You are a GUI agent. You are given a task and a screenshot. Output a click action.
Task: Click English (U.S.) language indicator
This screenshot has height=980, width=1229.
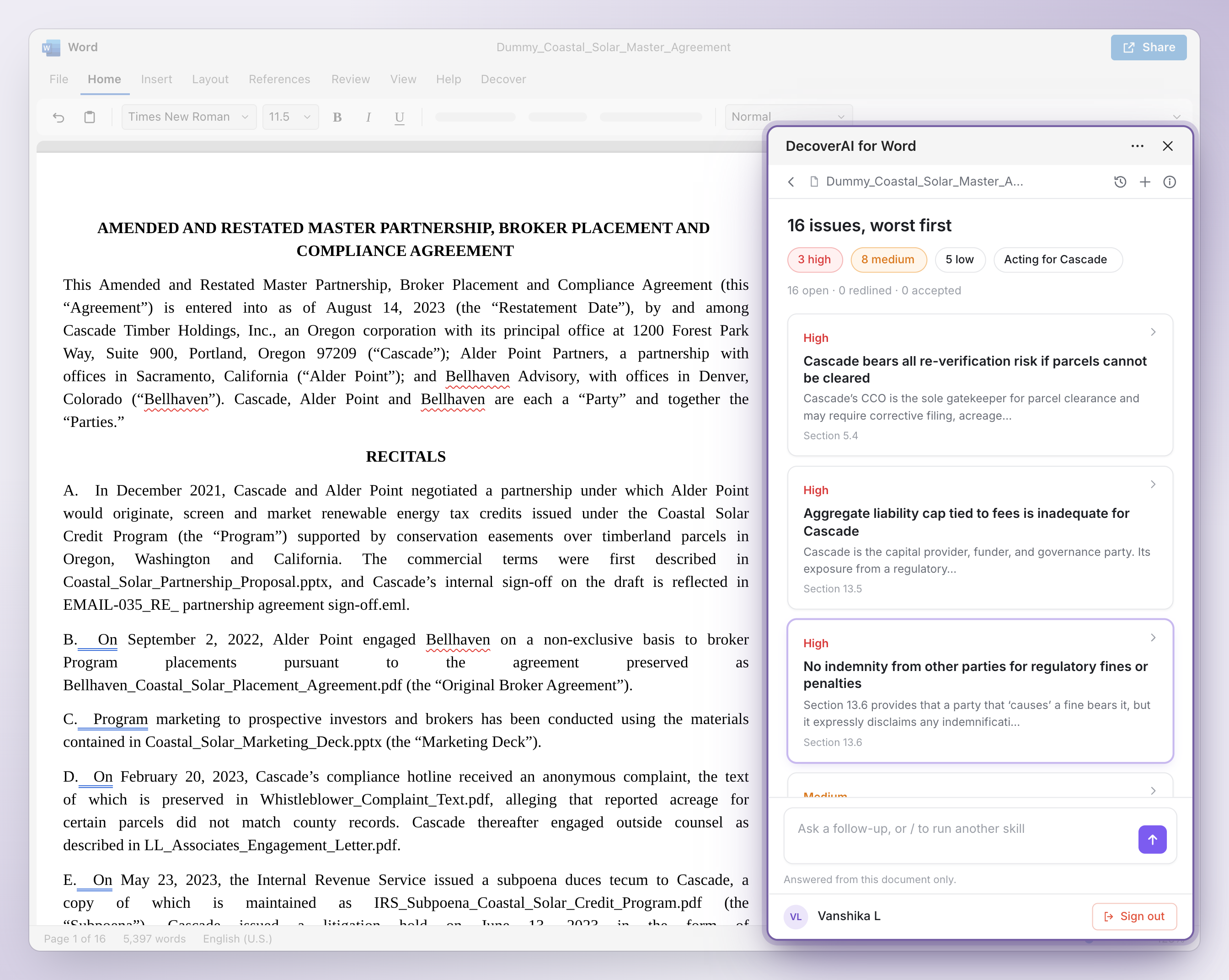(237, 938)
